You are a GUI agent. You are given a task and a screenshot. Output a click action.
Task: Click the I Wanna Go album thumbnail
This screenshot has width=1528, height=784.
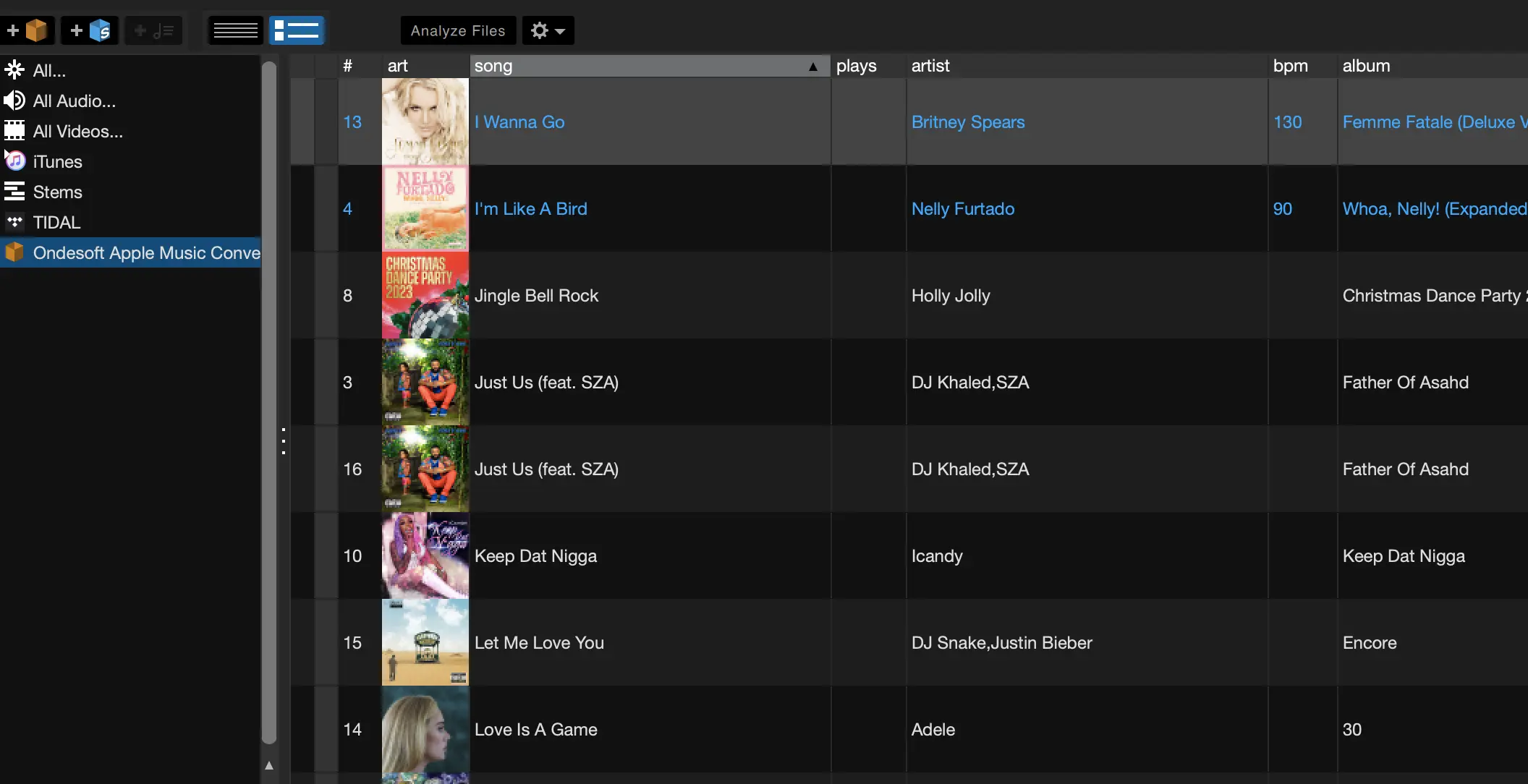(x=425, y=122)
